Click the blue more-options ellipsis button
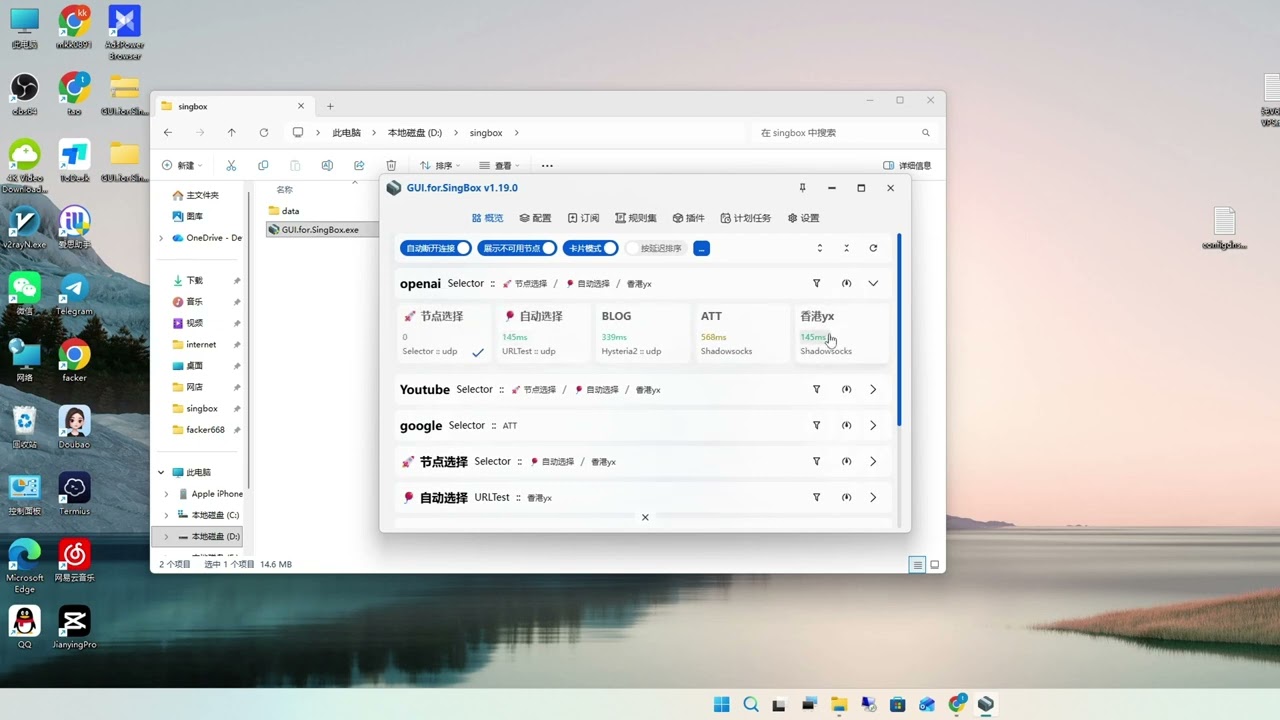This screenshot has height=720, width=1280. pos(701,248)
